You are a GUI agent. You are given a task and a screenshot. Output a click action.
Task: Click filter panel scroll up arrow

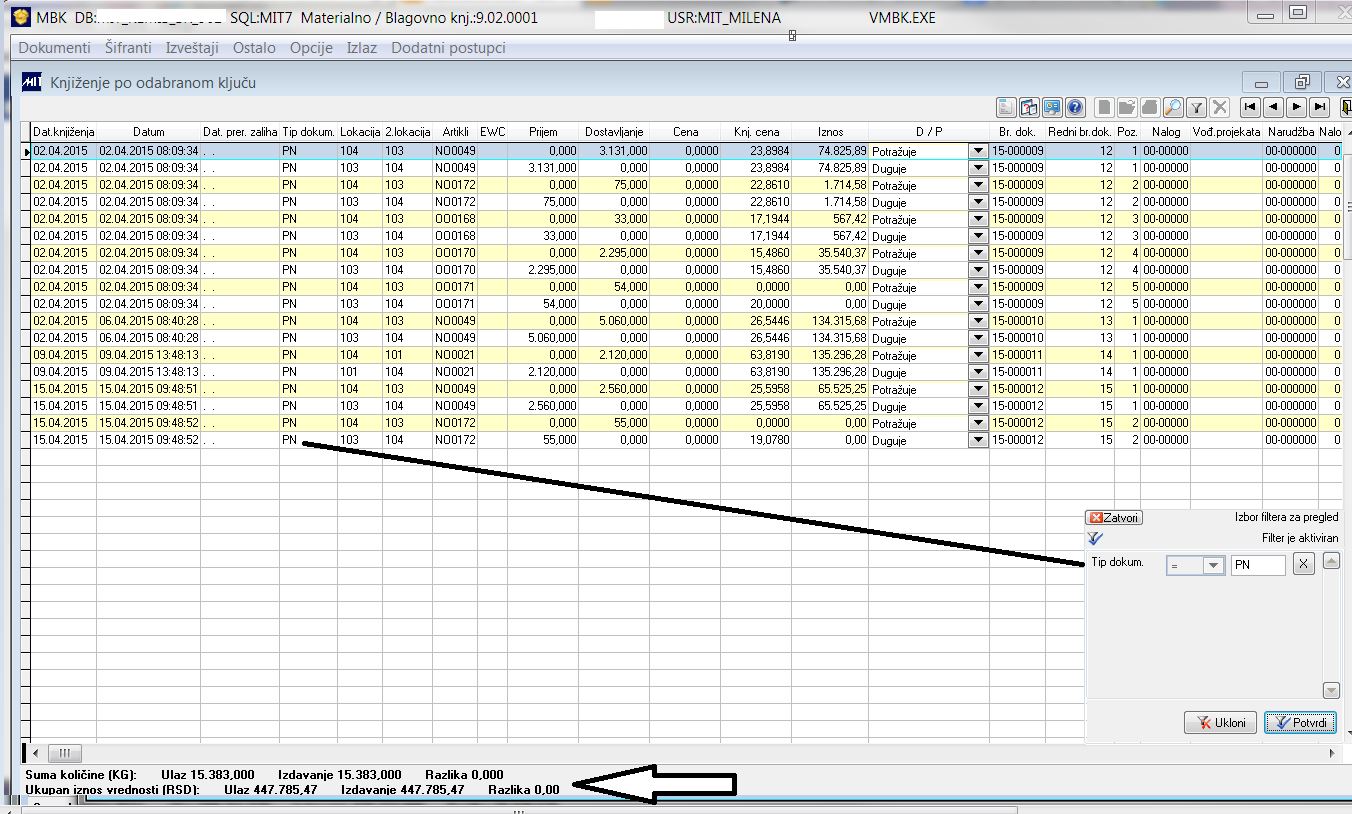pos(1331,561)
